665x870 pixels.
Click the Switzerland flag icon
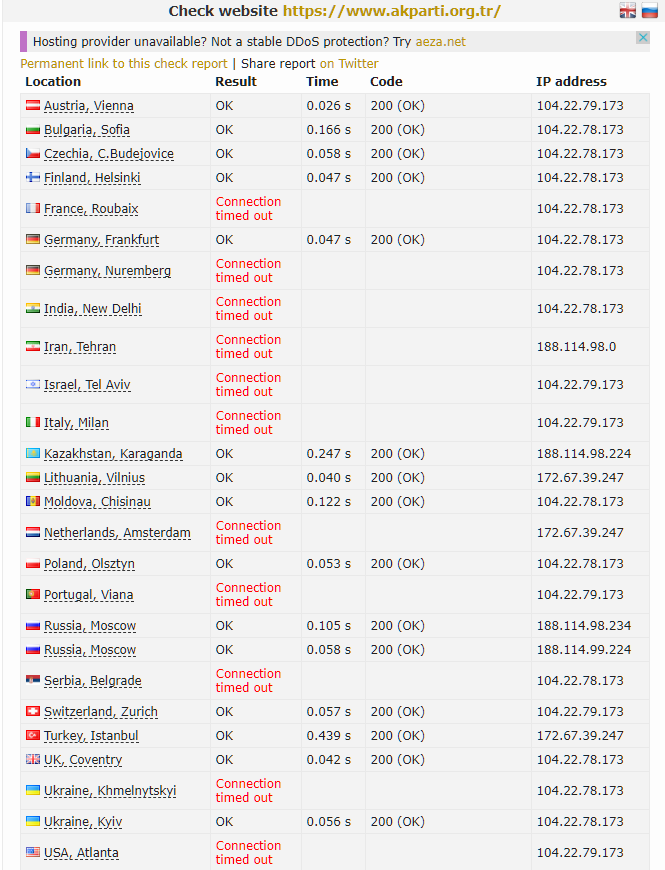point(33,712)
